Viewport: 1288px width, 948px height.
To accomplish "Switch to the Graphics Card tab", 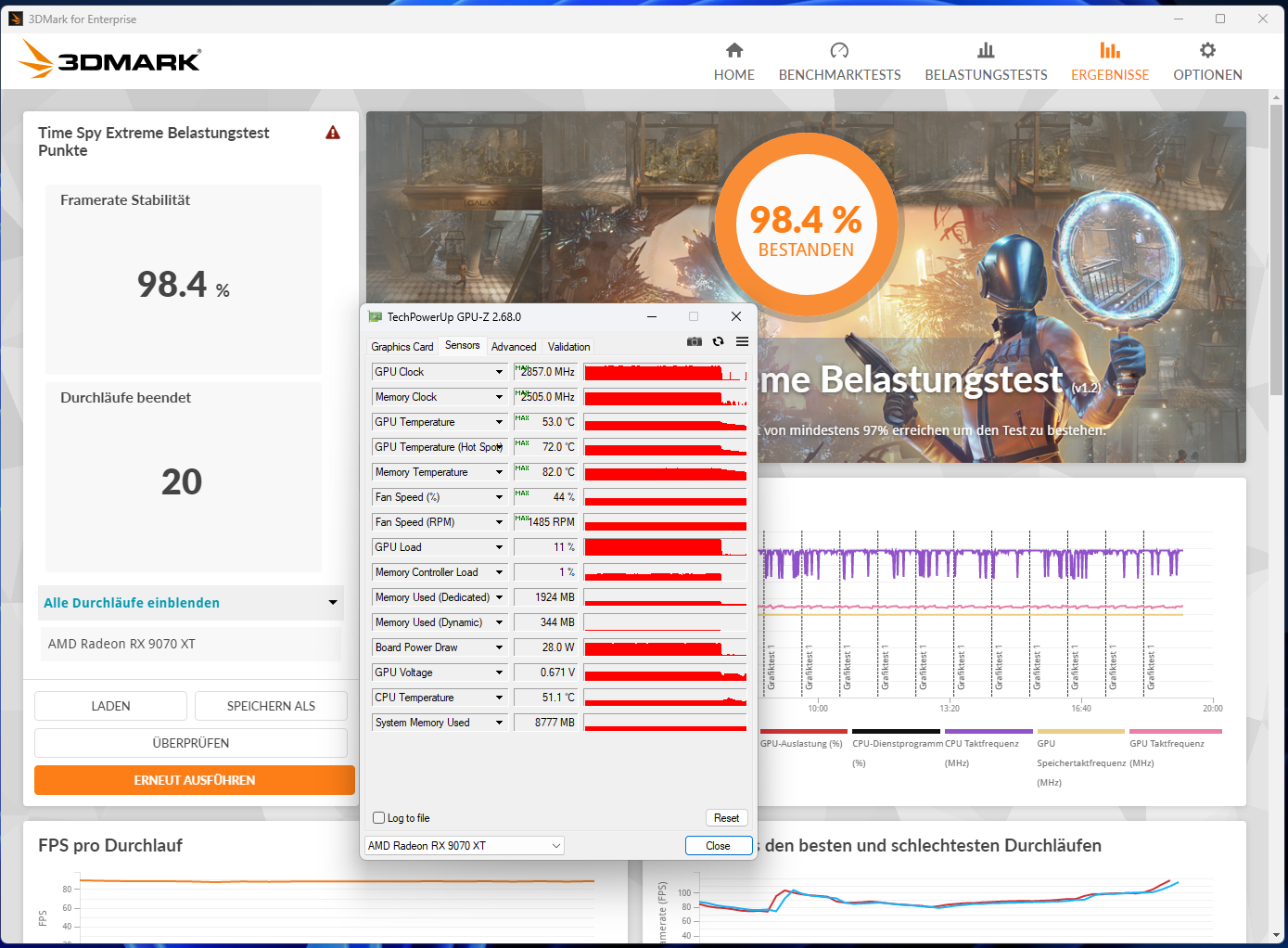I will pos(402,347).
